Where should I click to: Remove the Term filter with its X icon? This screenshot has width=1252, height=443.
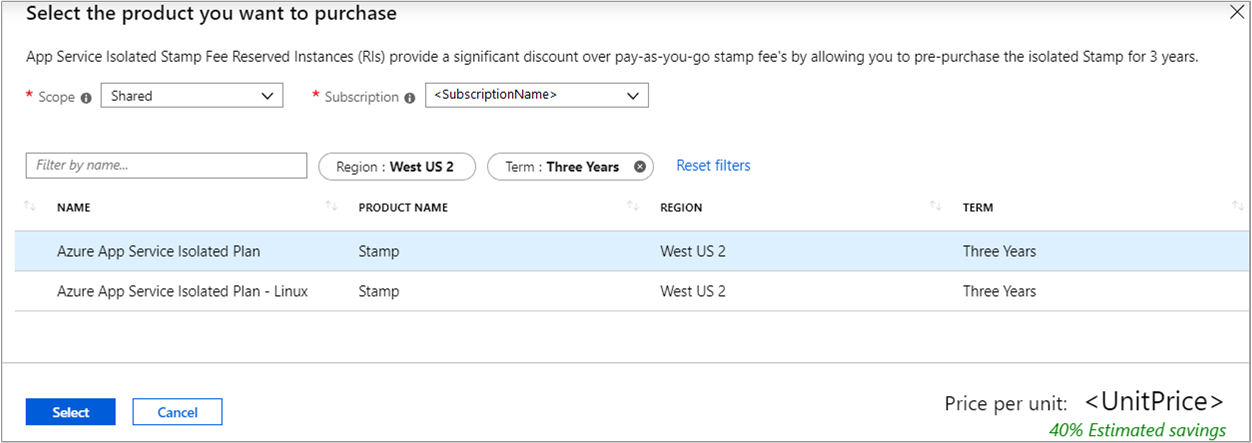click(640, 167)
